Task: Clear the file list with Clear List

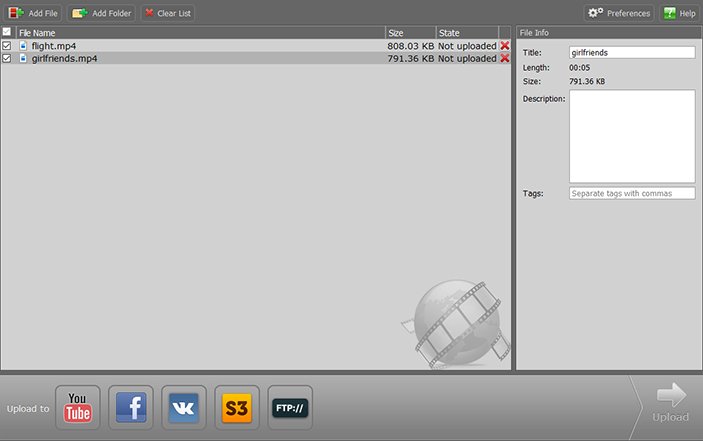Action: [168, 13]
